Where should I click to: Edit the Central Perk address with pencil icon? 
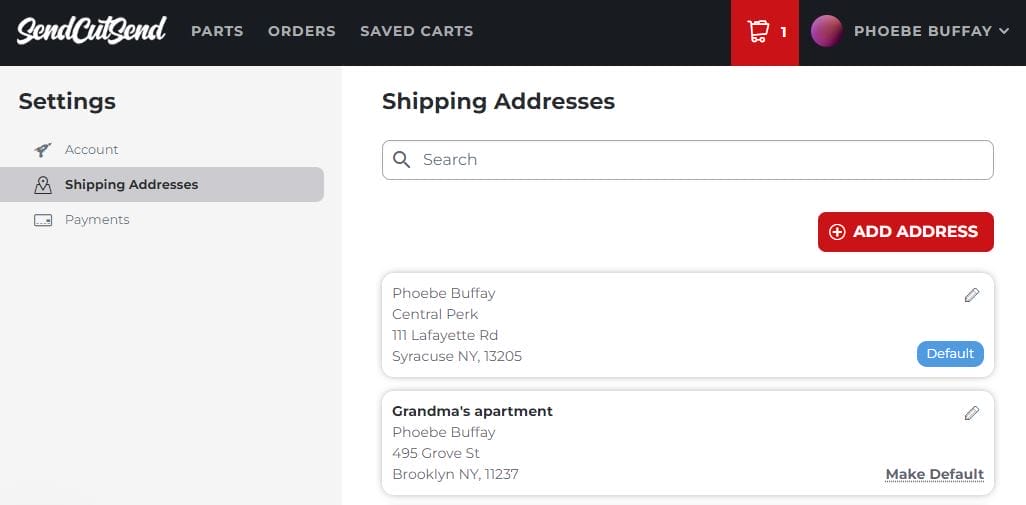click(971, 295)
